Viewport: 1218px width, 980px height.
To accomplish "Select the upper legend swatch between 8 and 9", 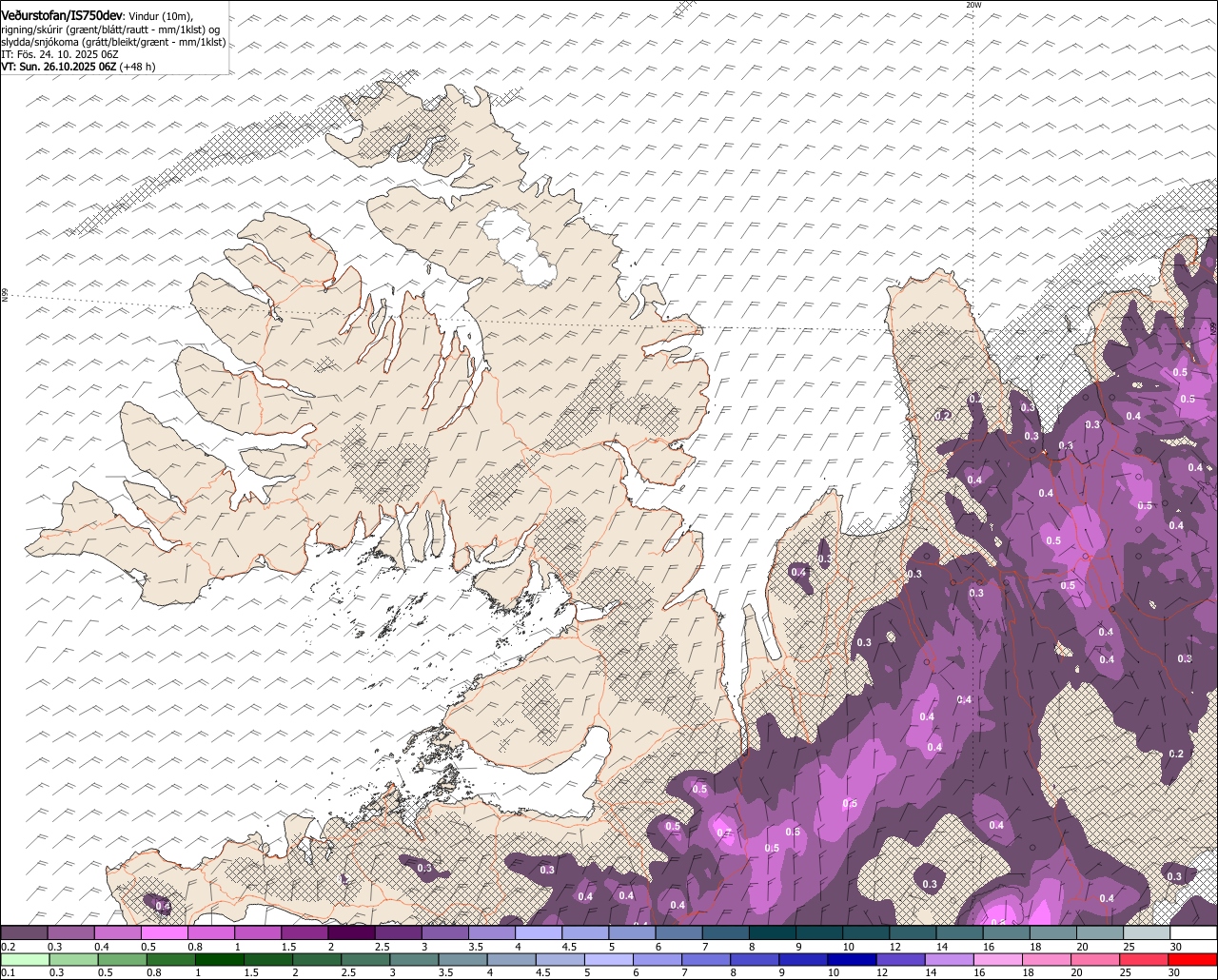I will click(x=773, y=932).
